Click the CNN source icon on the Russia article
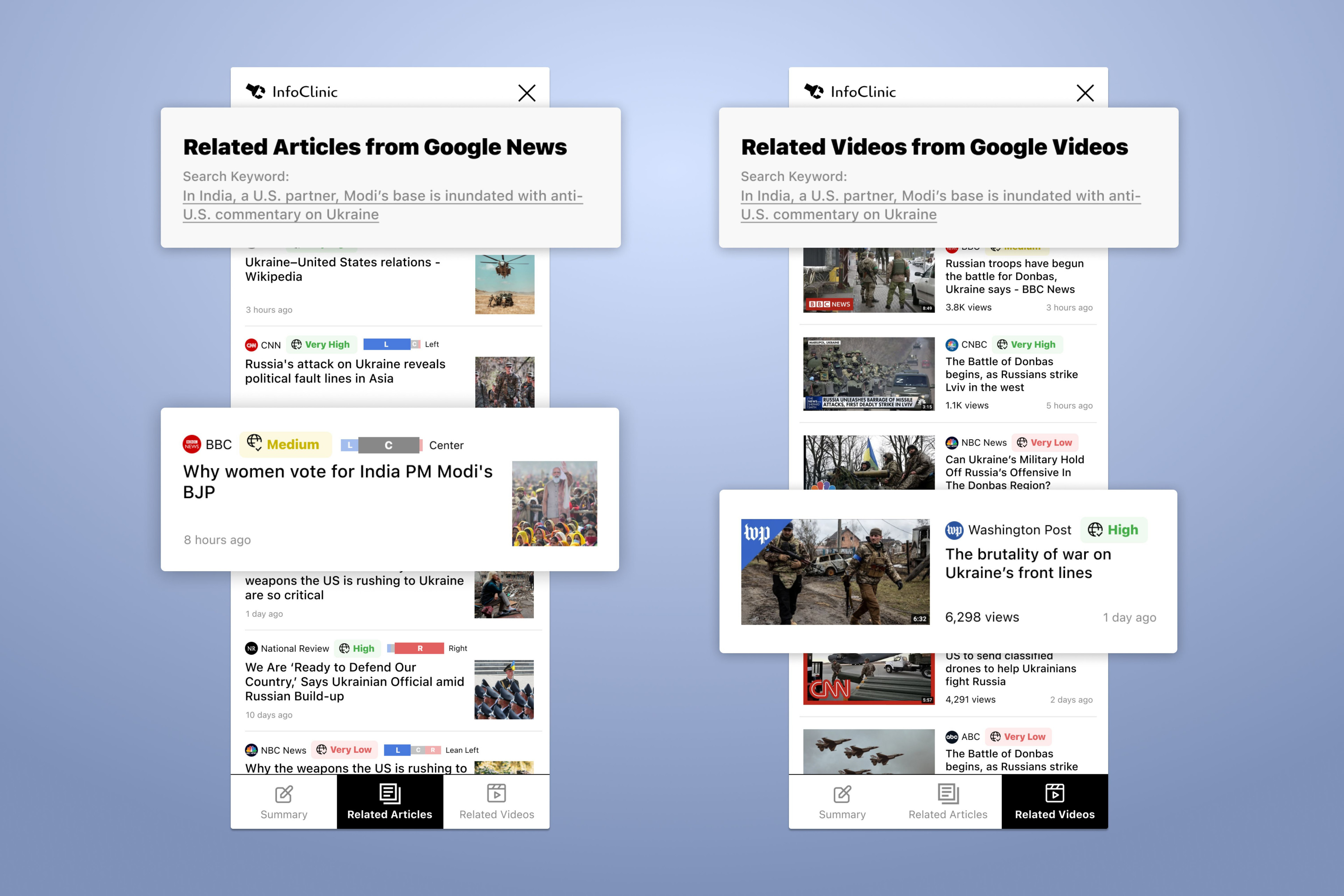This screenshot has width=1344, height=896. click(251, 344)
